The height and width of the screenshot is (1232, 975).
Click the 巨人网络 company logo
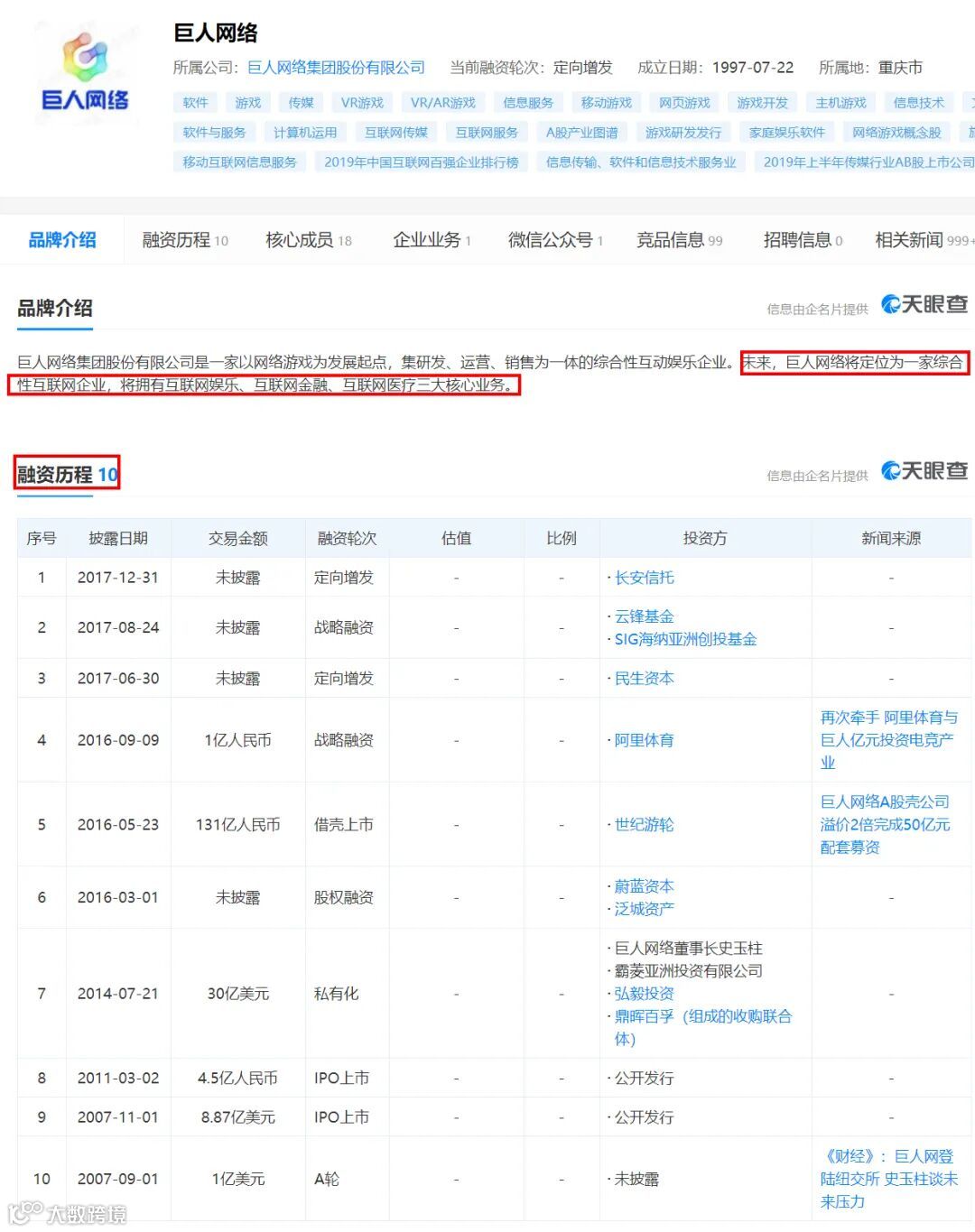85,72
